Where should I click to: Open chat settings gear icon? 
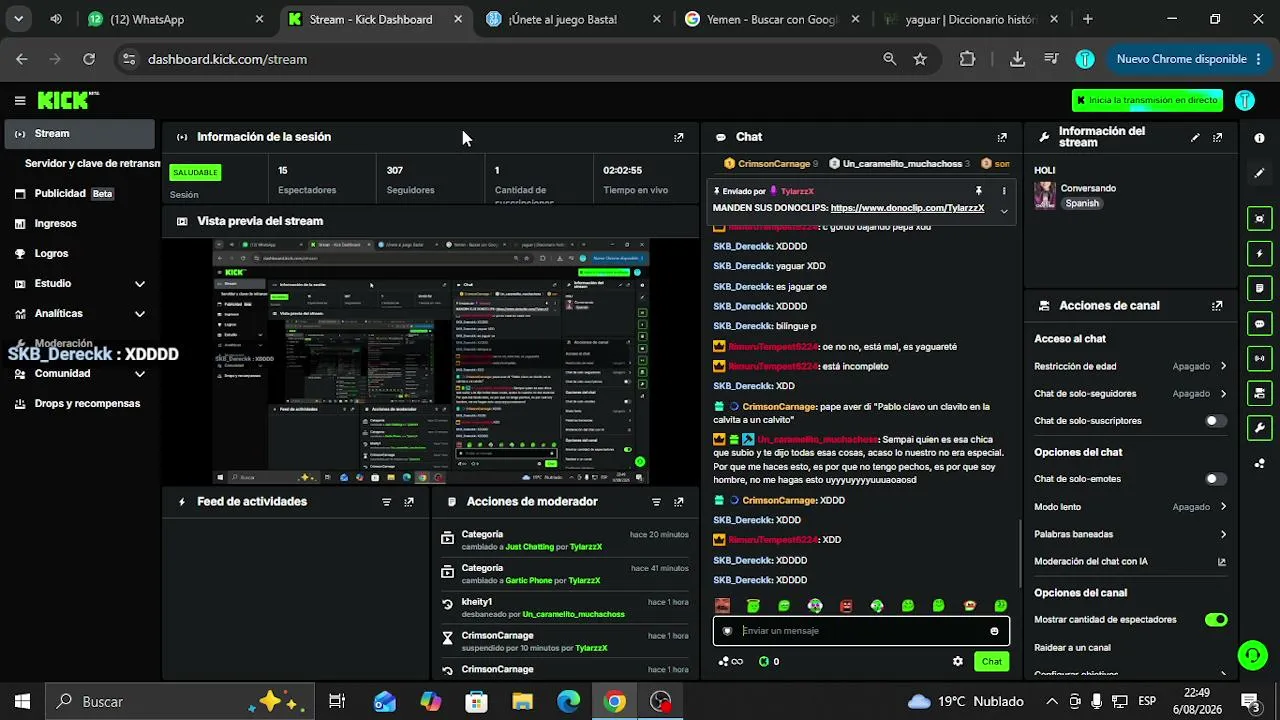pyautogui.click(x=958, y=661)
